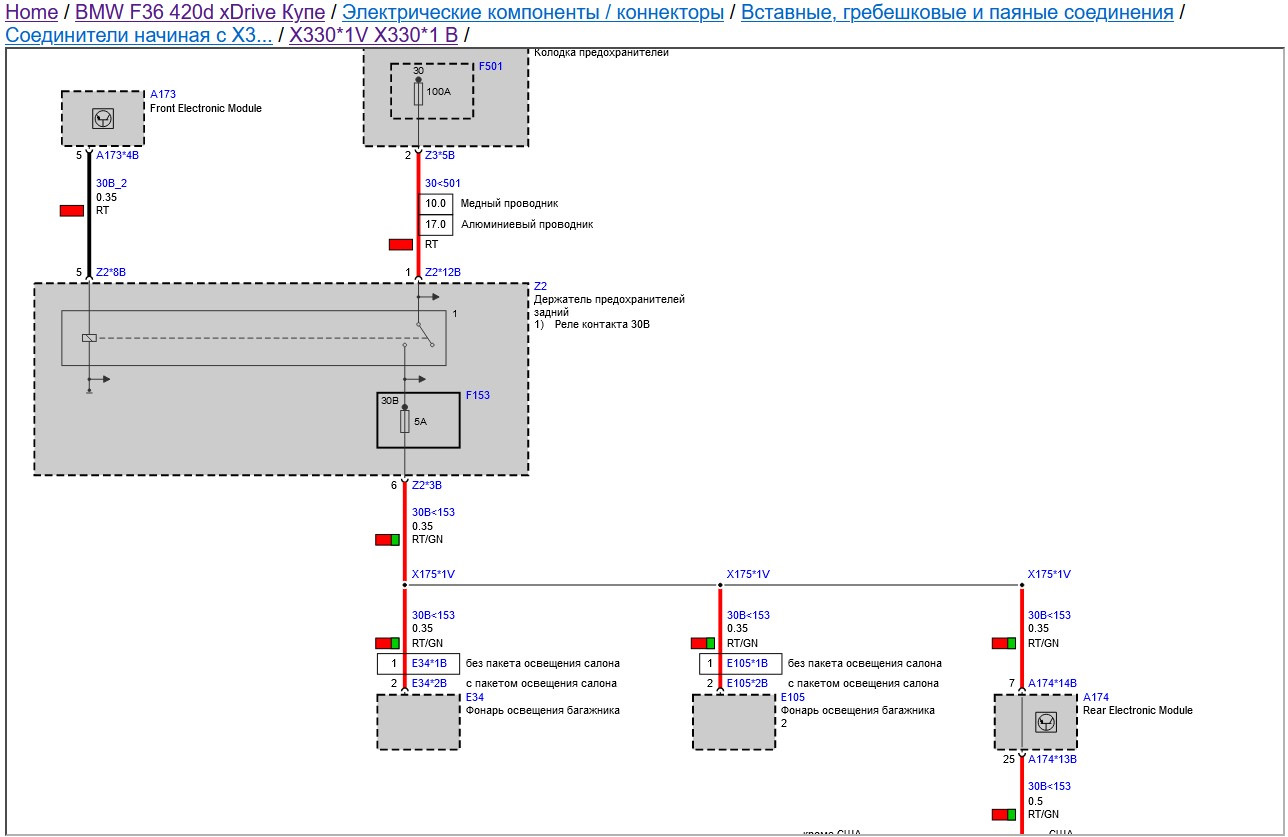Open connector Z3*5B label

coord(440,155)
